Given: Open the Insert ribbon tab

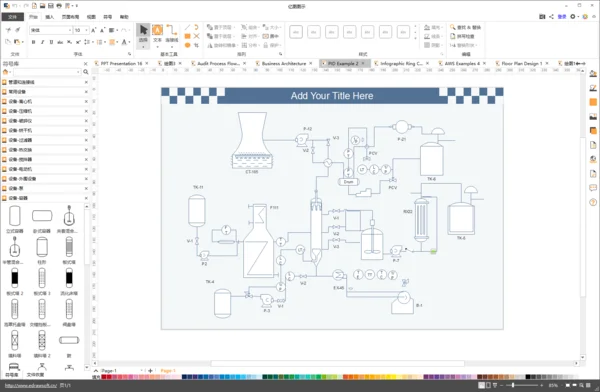Looking at the screenshot, I should [50, 17].
